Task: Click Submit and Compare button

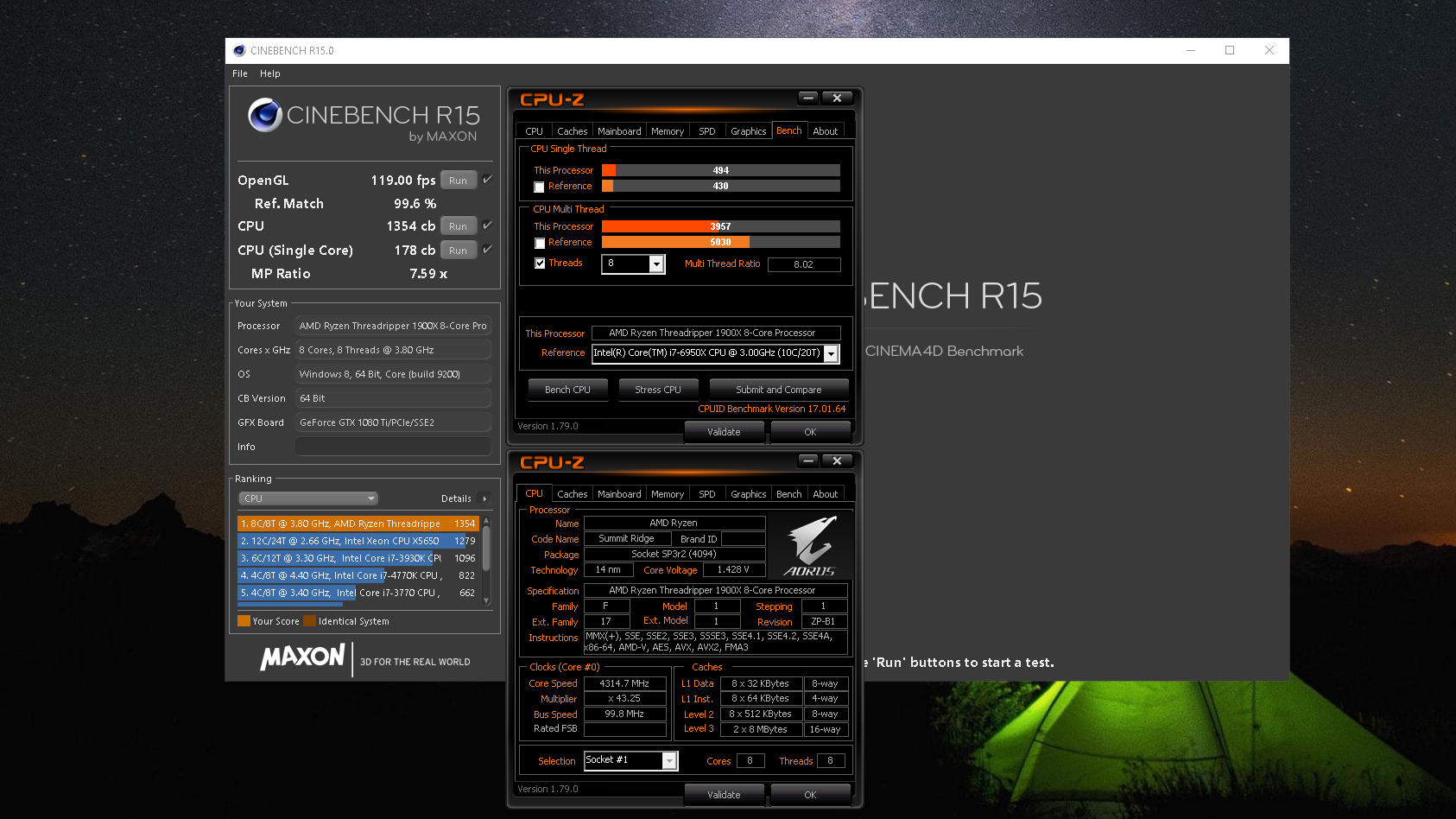Action: point(778,390)
